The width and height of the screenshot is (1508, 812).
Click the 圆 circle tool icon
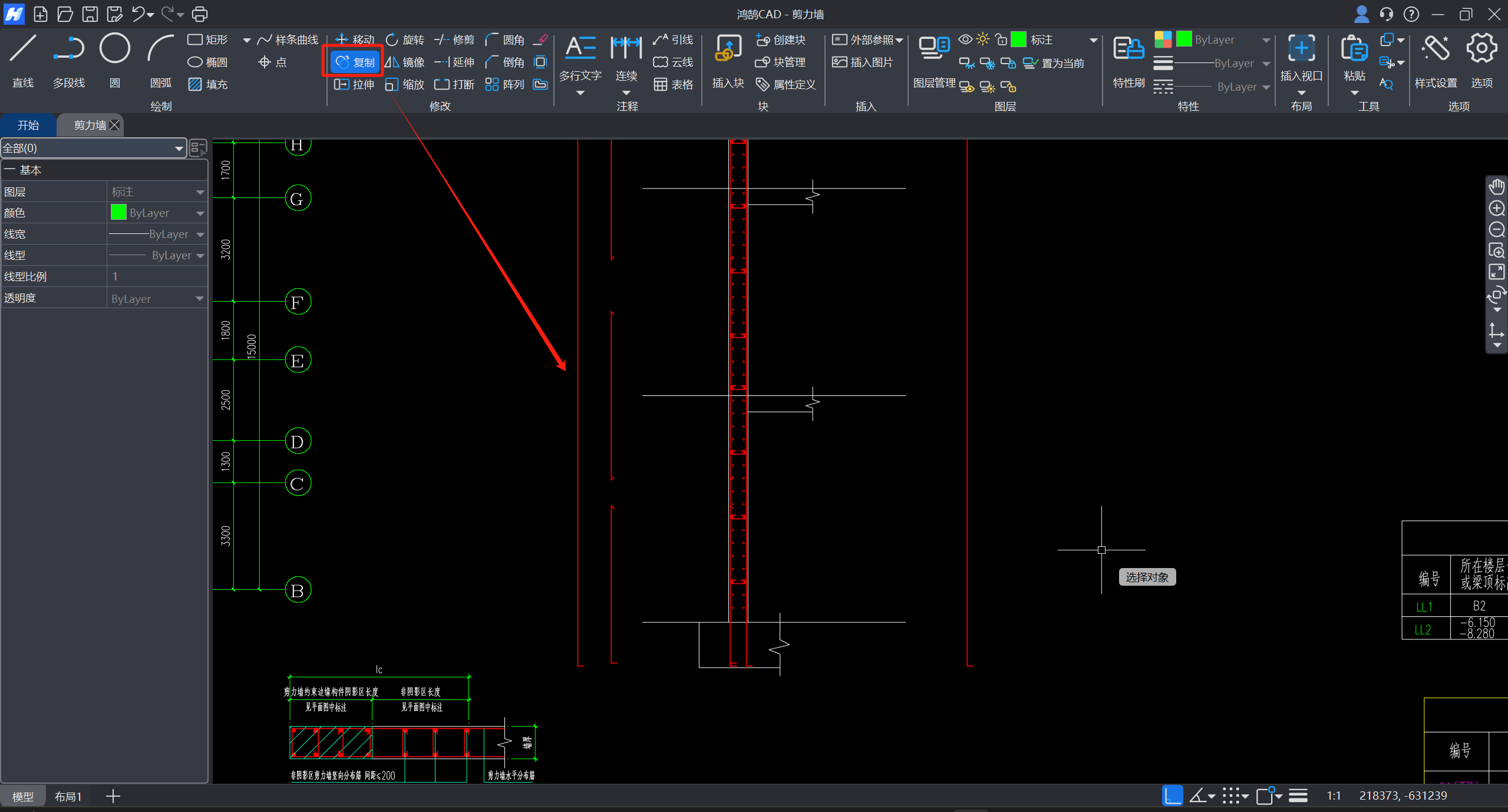click(x=114, y=49)
